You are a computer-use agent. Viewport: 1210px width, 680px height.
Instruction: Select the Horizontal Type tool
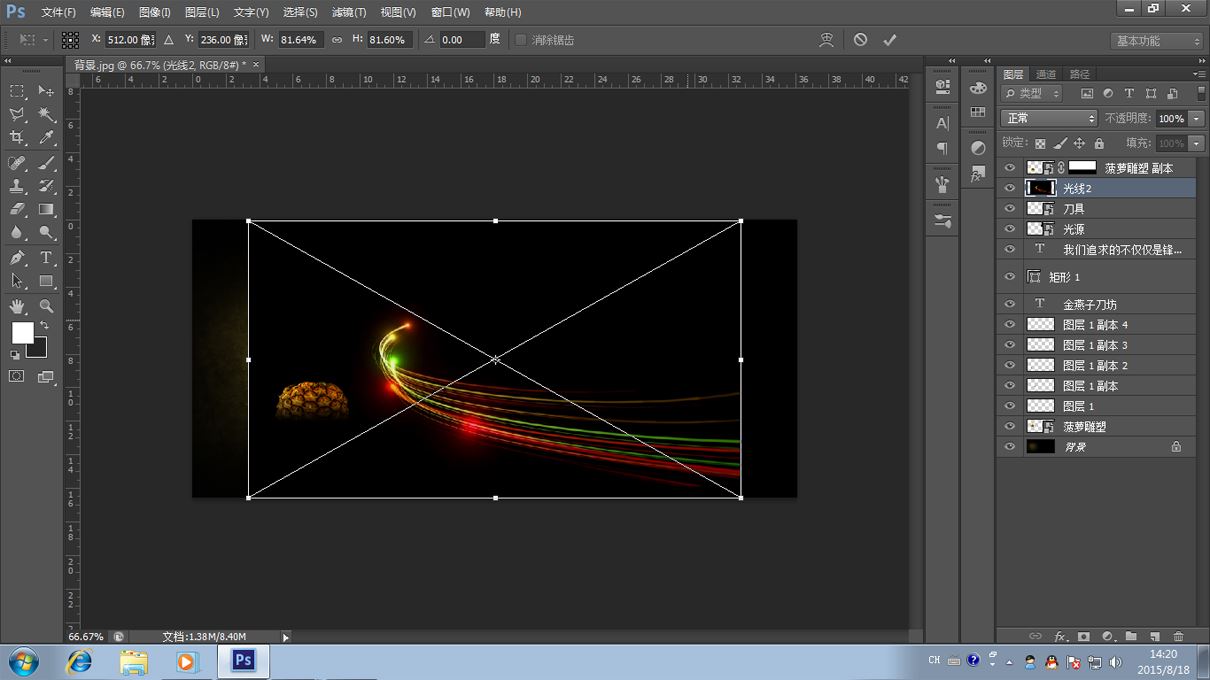coord(47,258)
